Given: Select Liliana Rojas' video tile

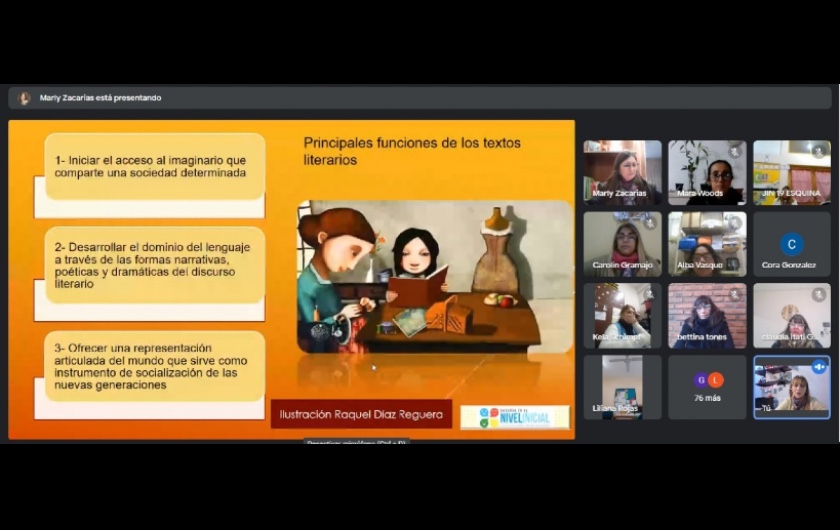Looking at the screenshot, I should (x=622, y=387).
